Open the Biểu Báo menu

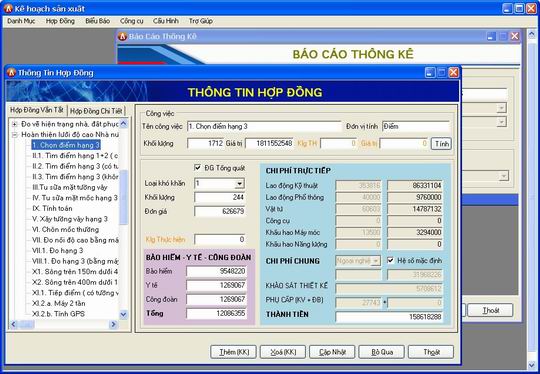97,21
